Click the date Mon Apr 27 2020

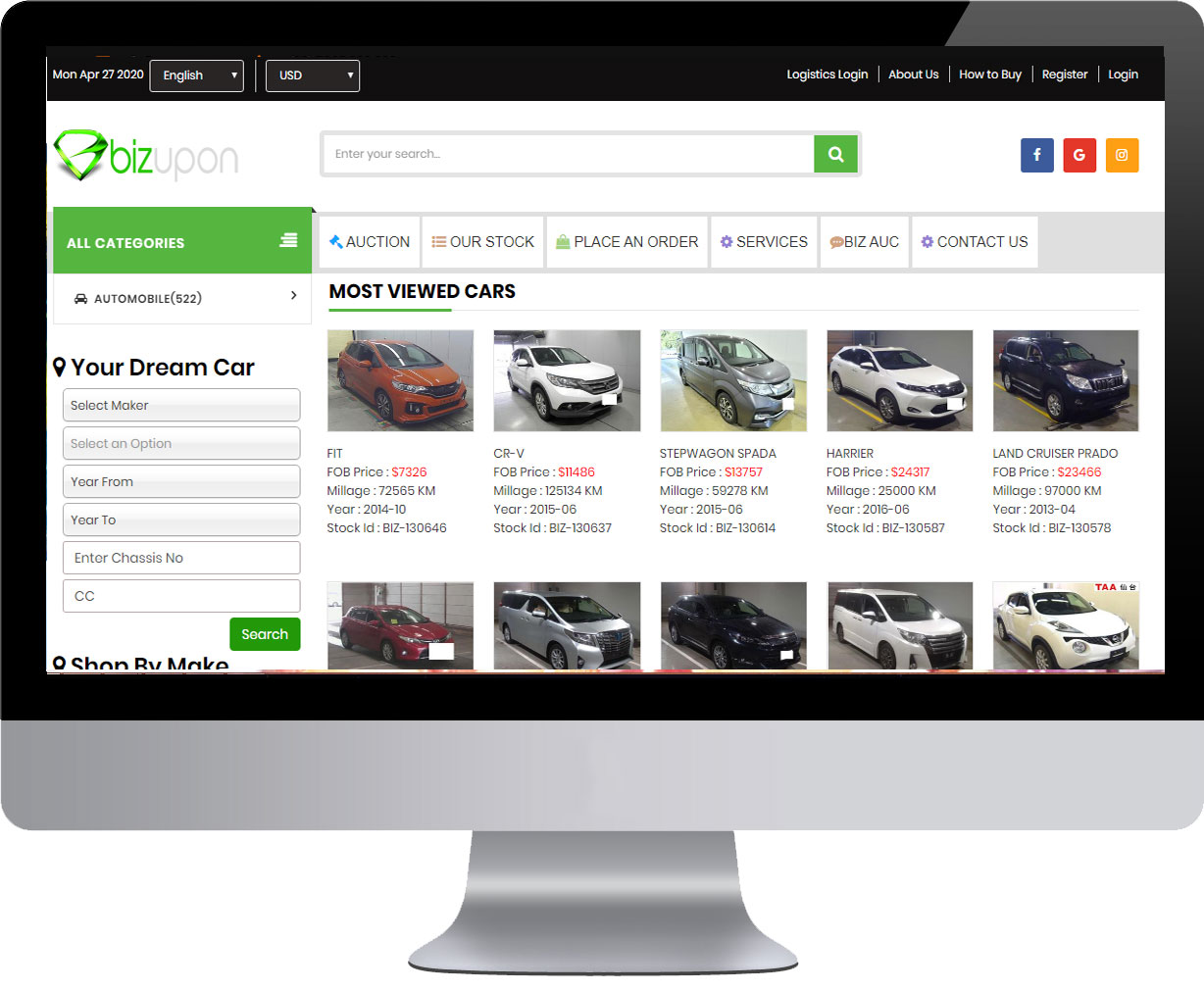pos(98,74)
